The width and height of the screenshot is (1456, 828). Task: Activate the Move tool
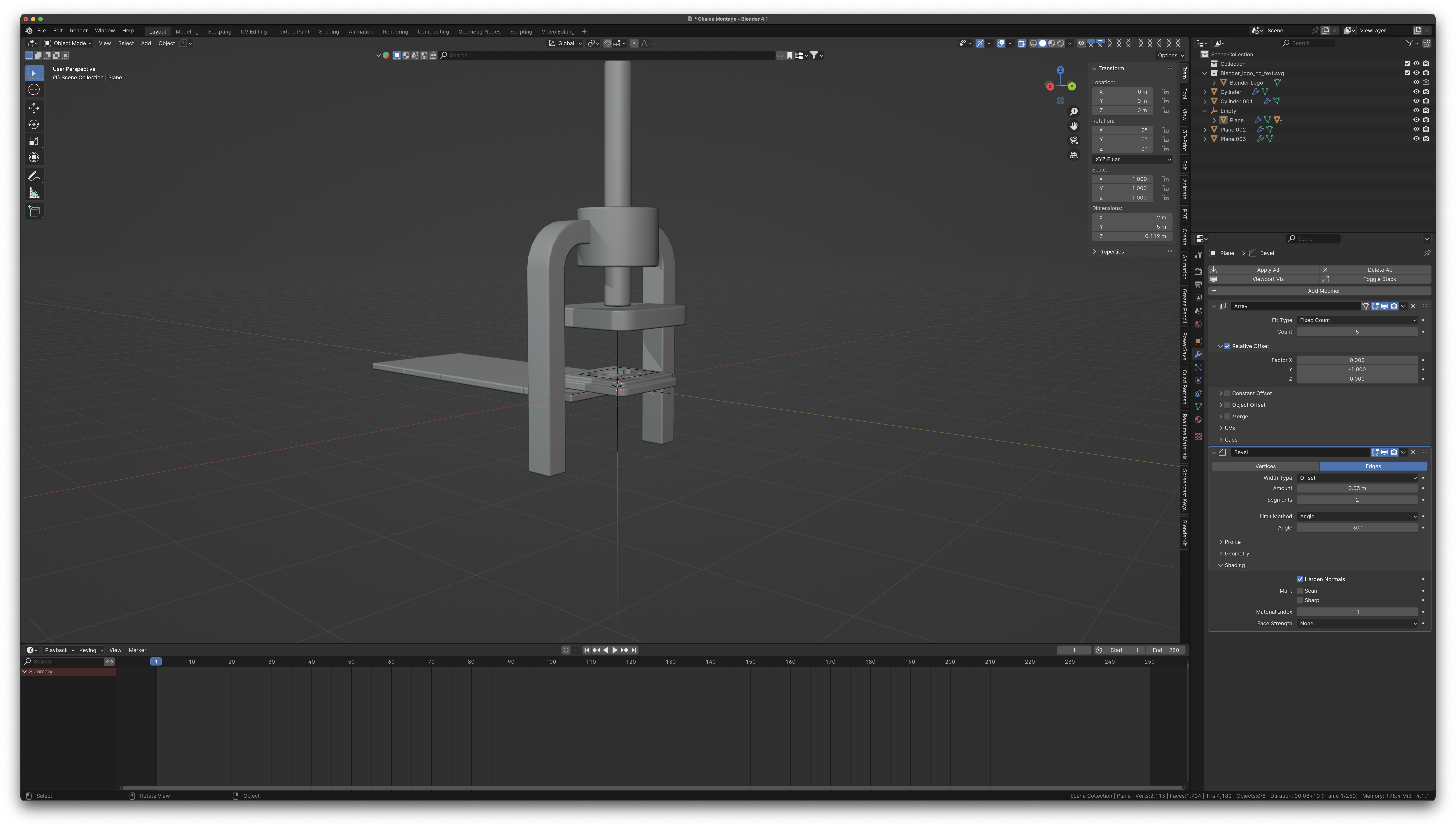34,108
